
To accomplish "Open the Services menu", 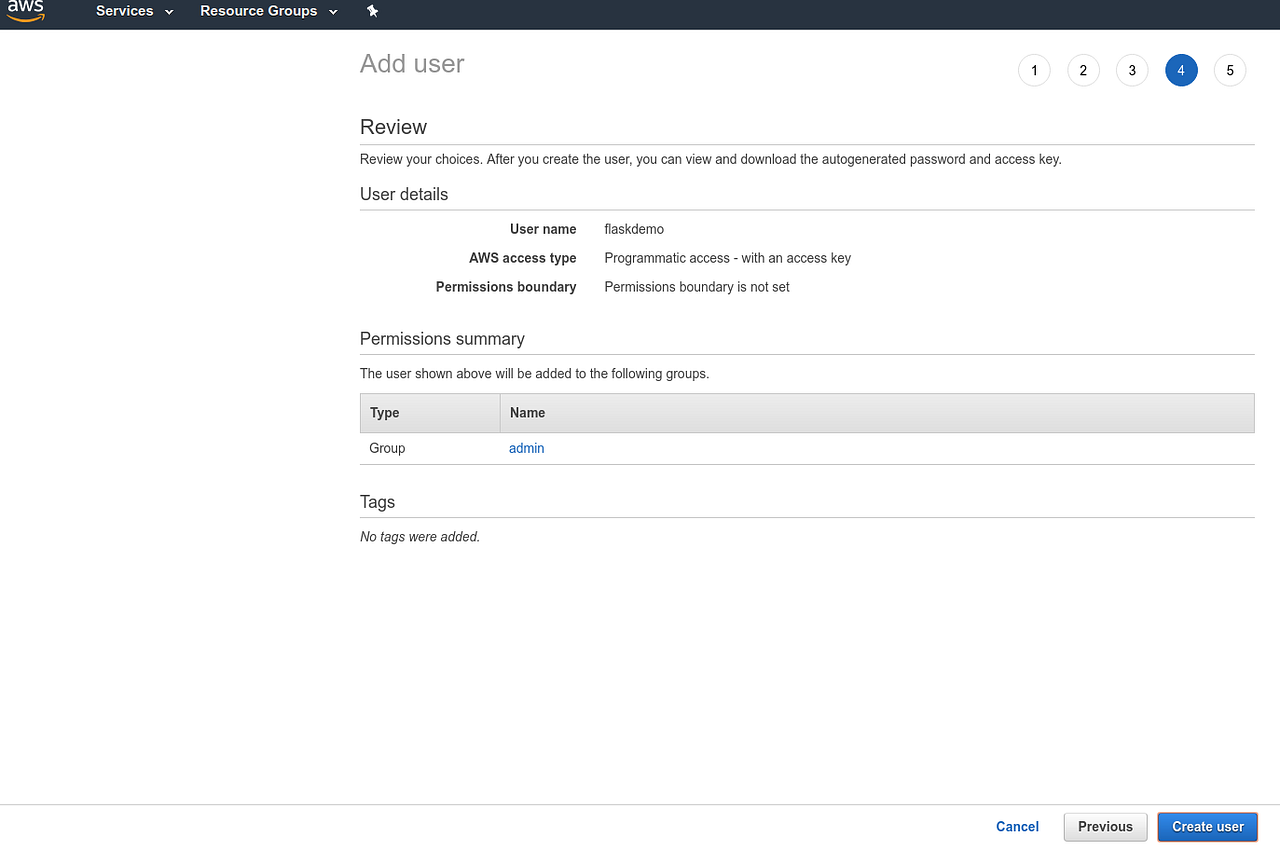I will click(x=123, y=12).
